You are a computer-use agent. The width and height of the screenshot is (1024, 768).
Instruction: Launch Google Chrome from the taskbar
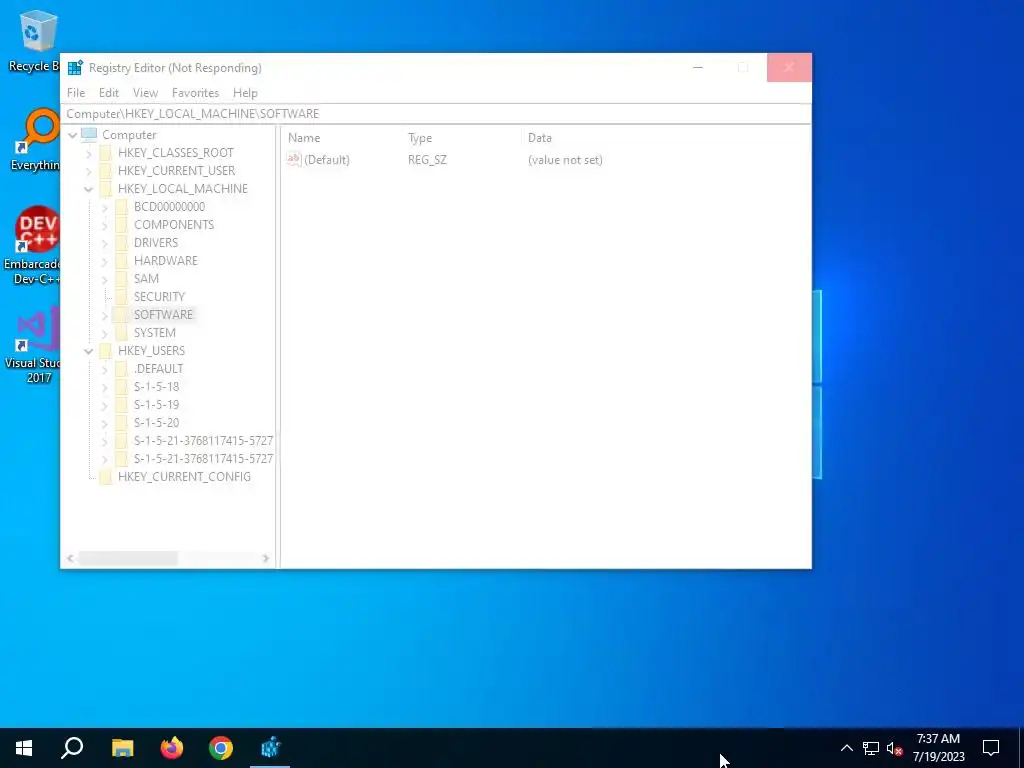tap(221, 748)
